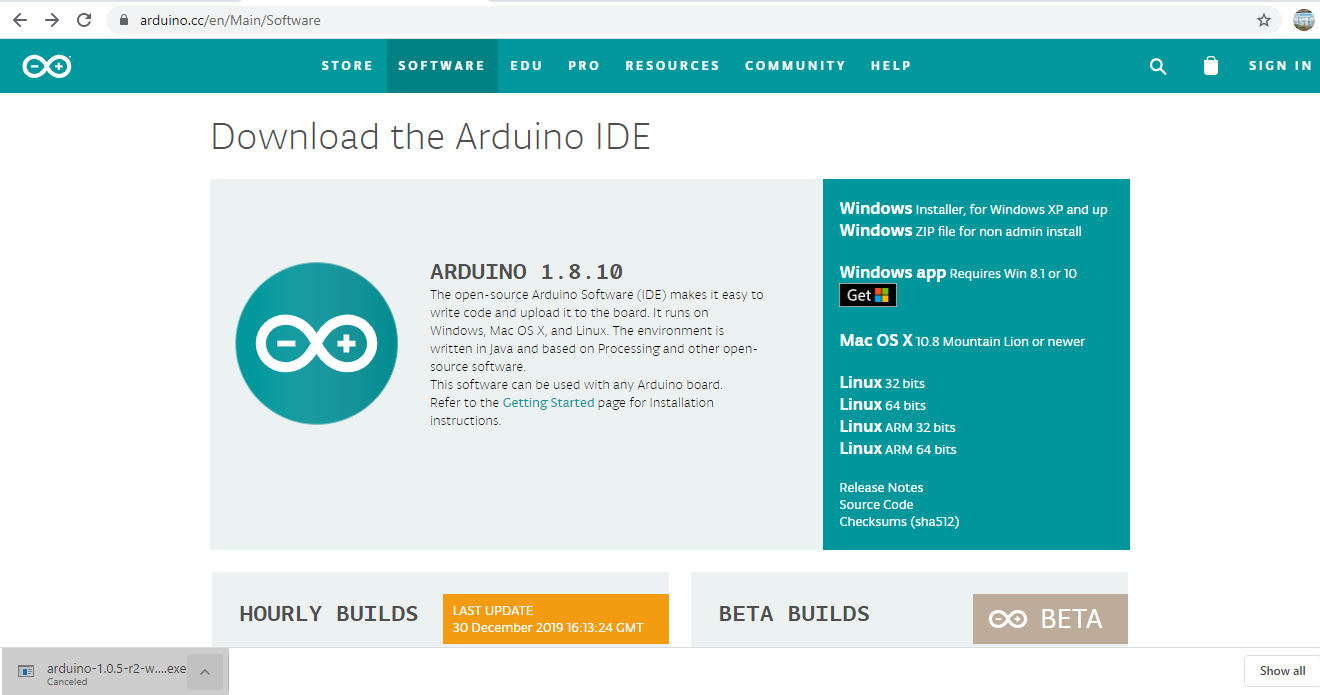The width and height of the screenshot is (1320, 695).
Task: Open the Getting Started link
Action: point(548,402)
